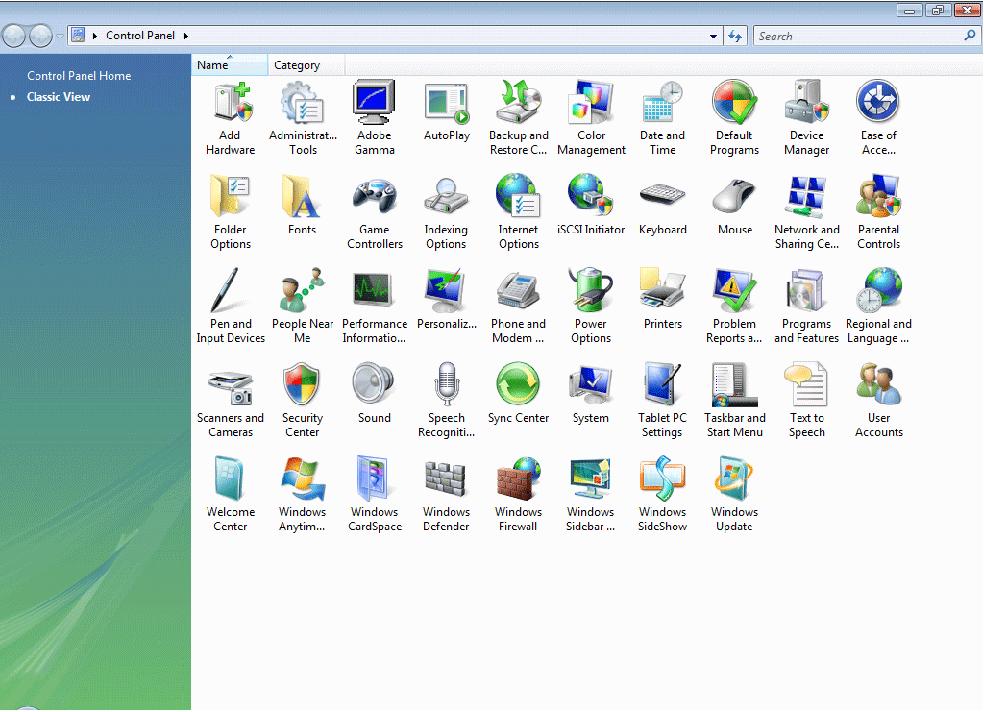Refresh the Control Panel view

tap(735, 36)
